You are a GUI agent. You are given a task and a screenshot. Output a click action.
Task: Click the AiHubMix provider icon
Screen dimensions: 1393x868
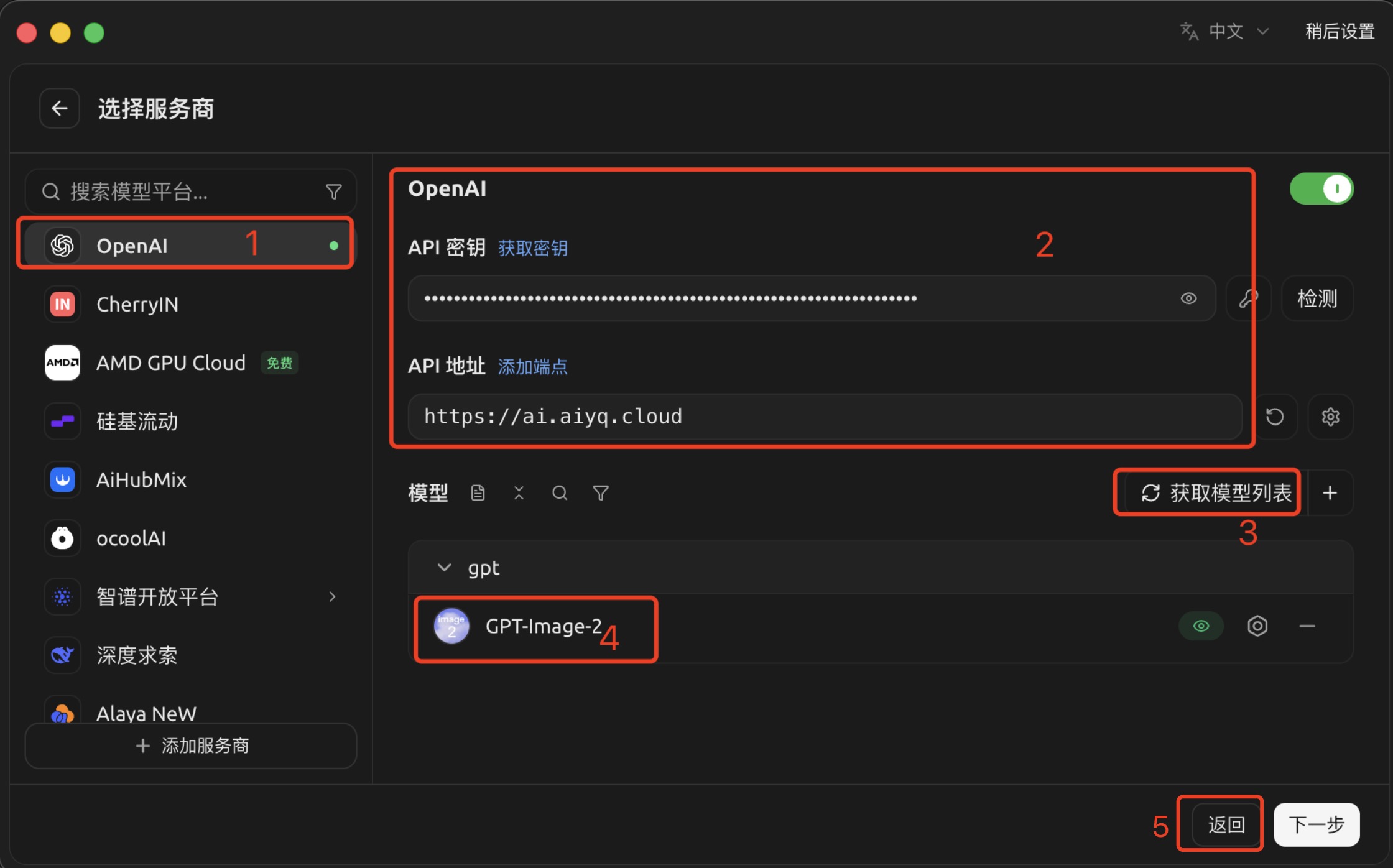pos(62,479)
